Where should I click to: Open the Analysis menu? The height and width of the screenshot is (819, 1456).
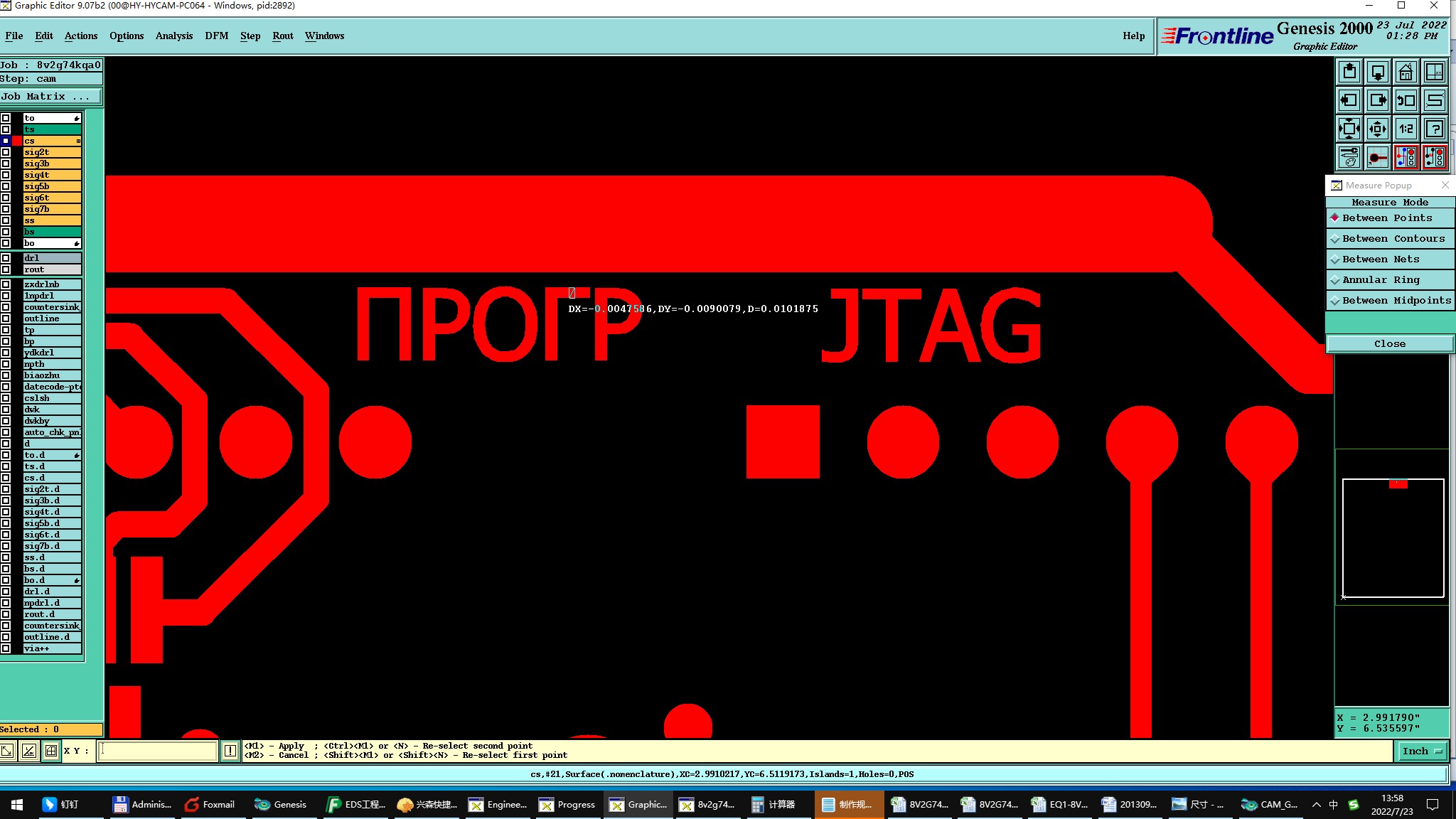tap(173, 36)
